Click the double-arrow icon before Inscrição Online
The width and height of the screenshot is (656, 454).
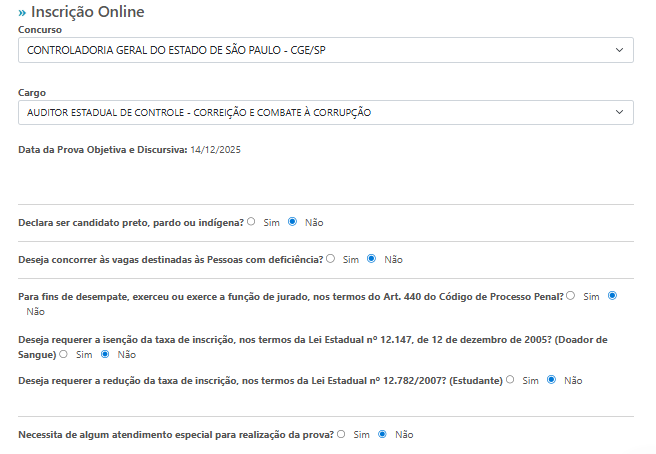click(22, 13)
